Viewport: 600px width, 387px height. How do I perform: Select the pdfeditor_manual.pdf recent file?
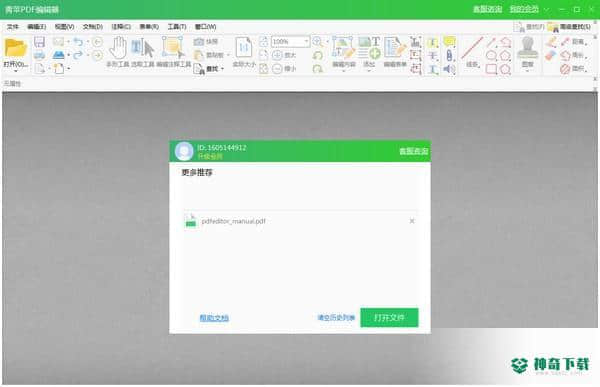click(x=301, y=221)
